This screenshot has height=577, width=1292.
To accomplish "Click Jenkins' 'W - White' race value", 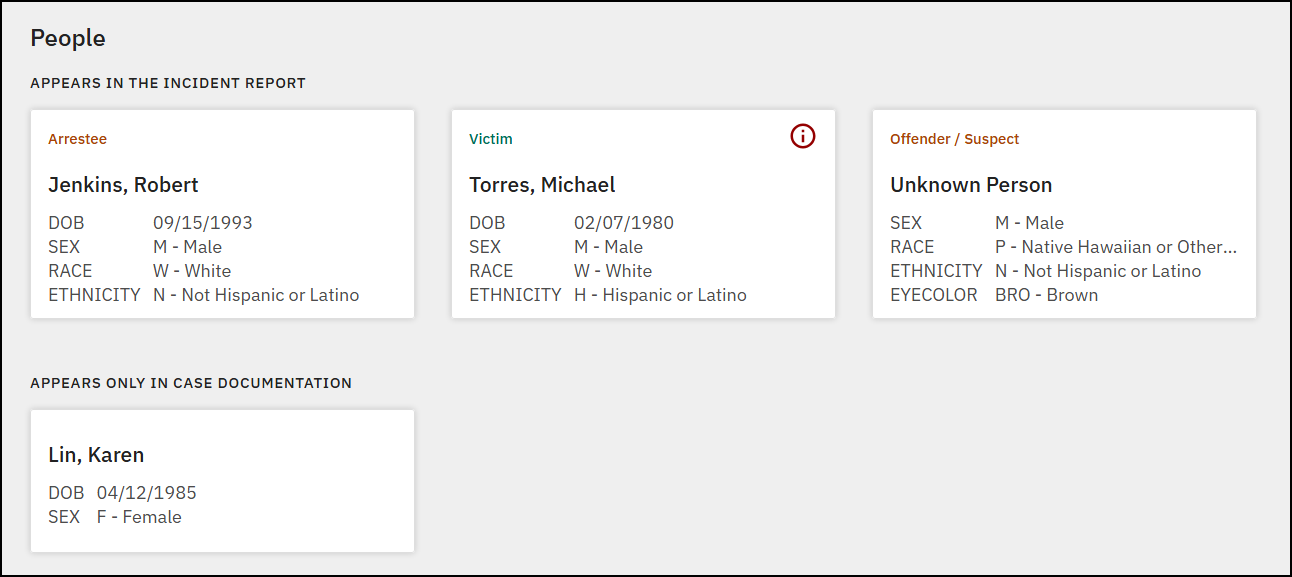I will [192, 271].
